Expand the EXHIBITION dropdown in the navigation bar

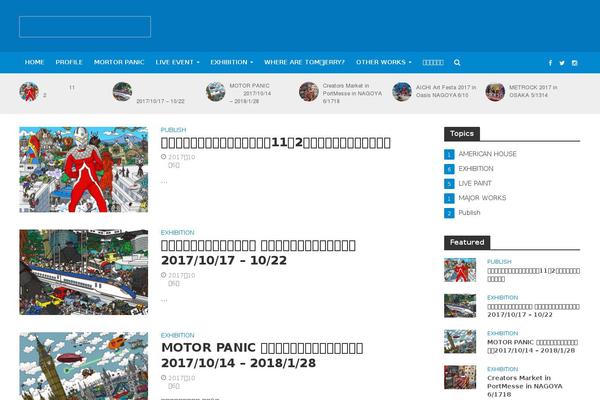(232, 62)
